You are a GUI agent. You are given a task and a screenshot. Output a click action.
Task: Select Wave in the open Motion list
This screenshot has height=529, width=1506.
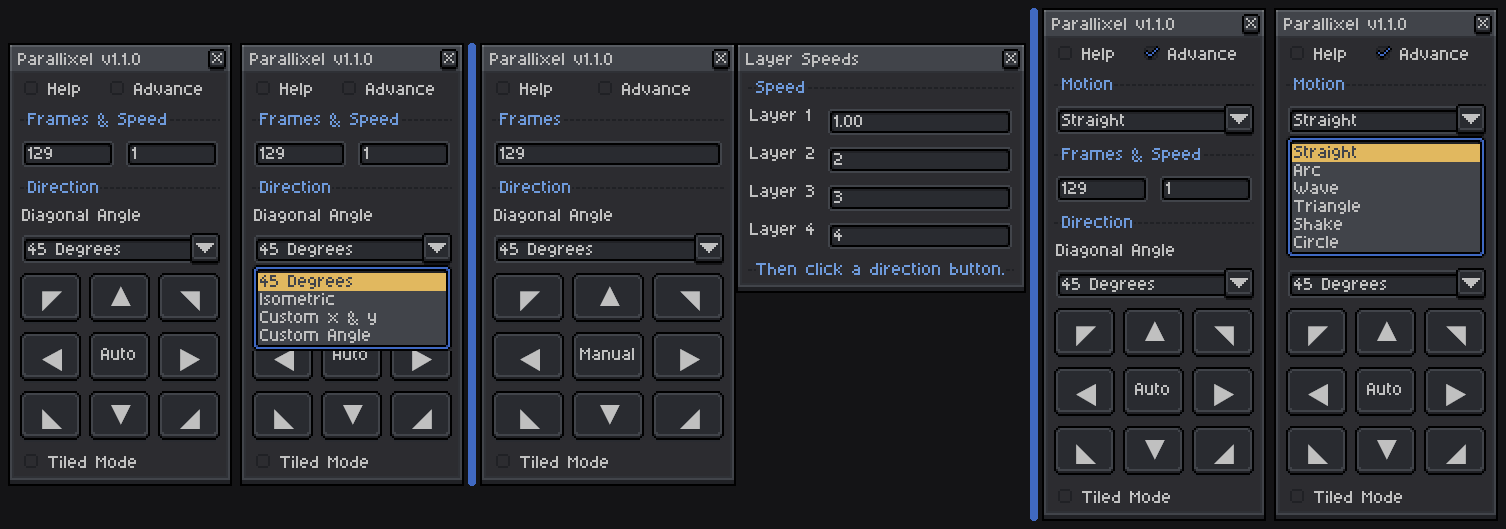click(x=1316, y=188)
